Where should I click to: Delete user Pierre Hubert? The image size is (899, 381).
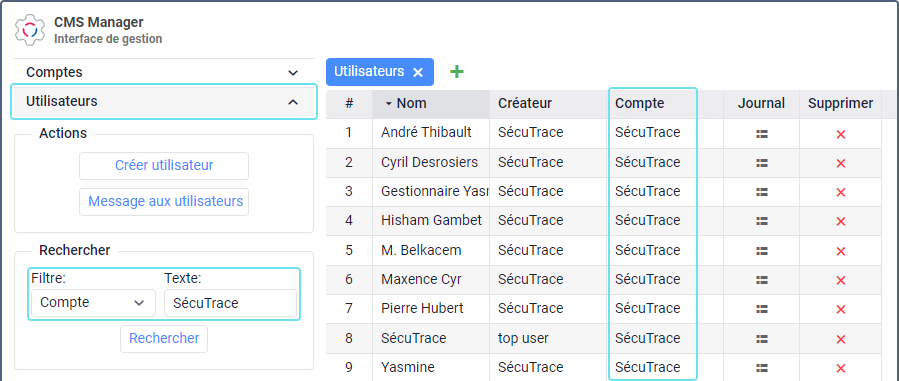841,309
